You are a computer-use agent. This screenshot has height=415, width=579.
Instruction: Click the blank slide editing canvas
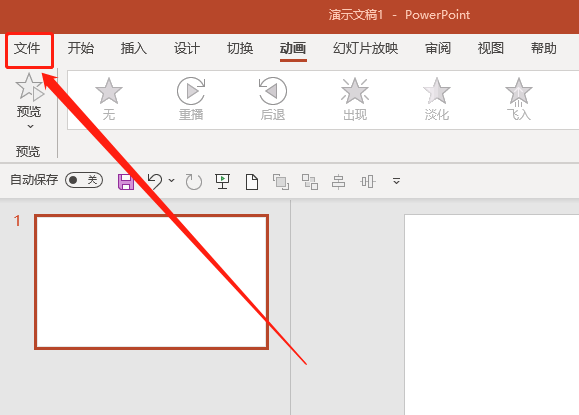[491, 314]
